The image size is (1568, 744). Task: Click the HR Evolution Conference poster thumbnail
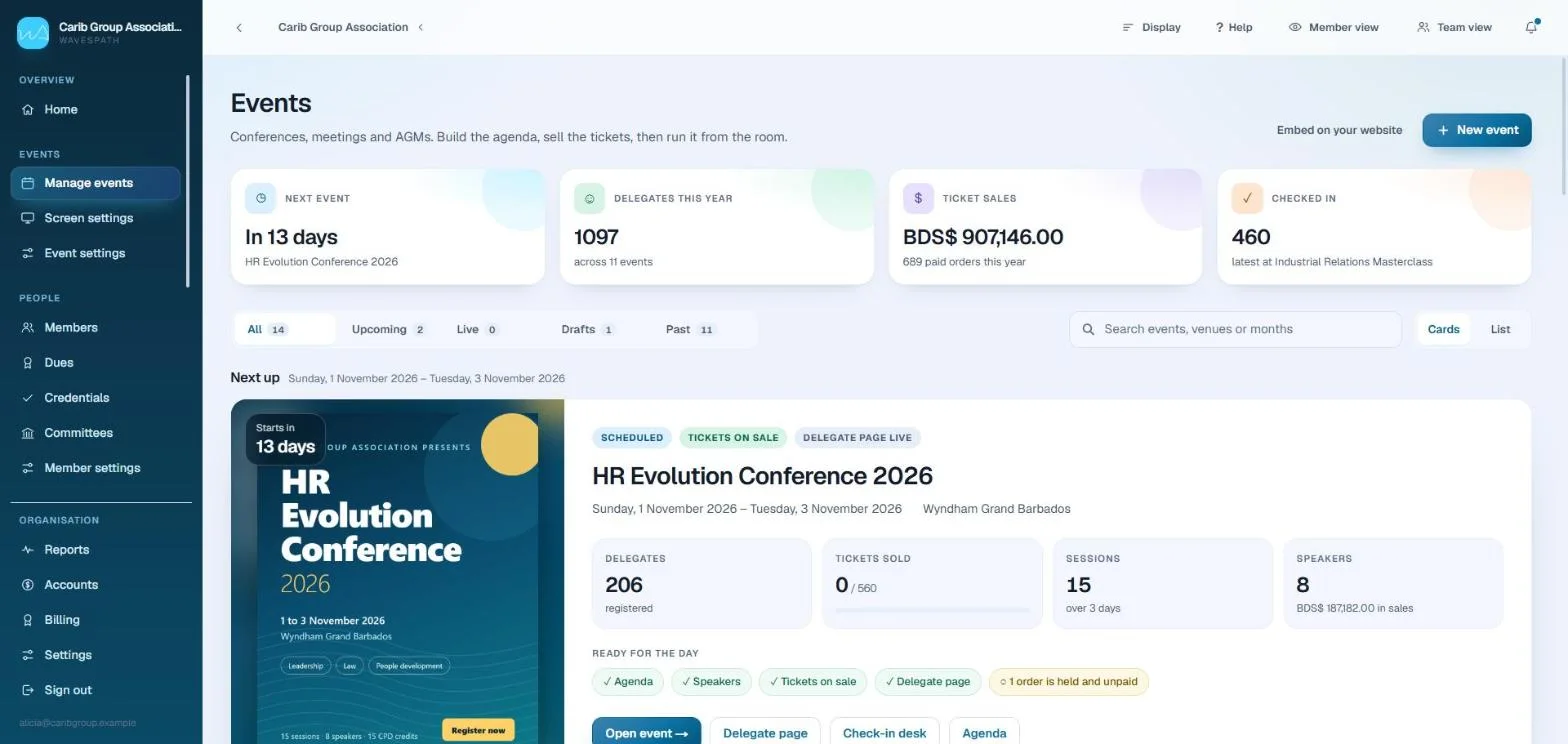[x=397, y=572]
